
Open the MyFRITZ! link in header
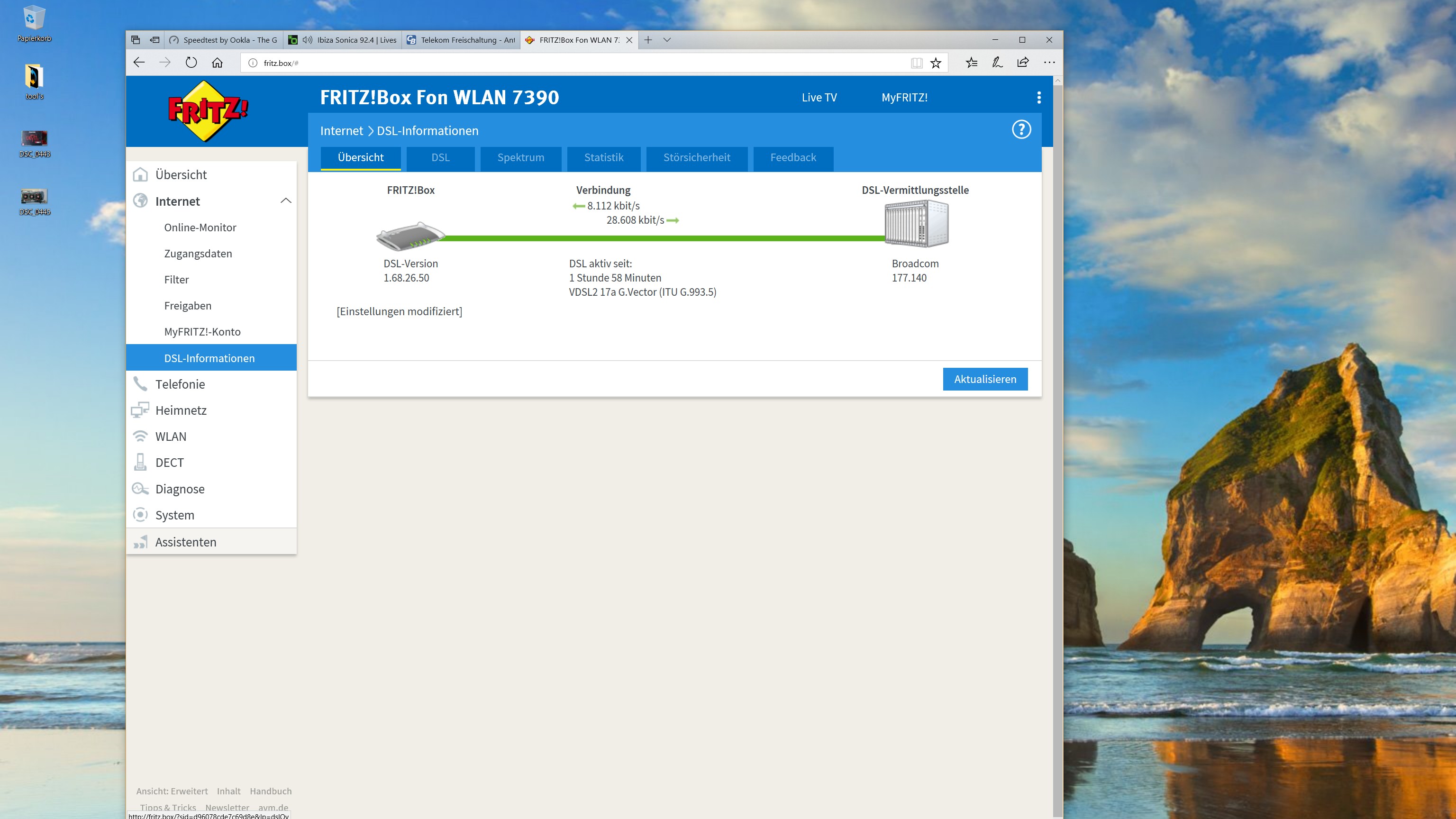point(904,97)
